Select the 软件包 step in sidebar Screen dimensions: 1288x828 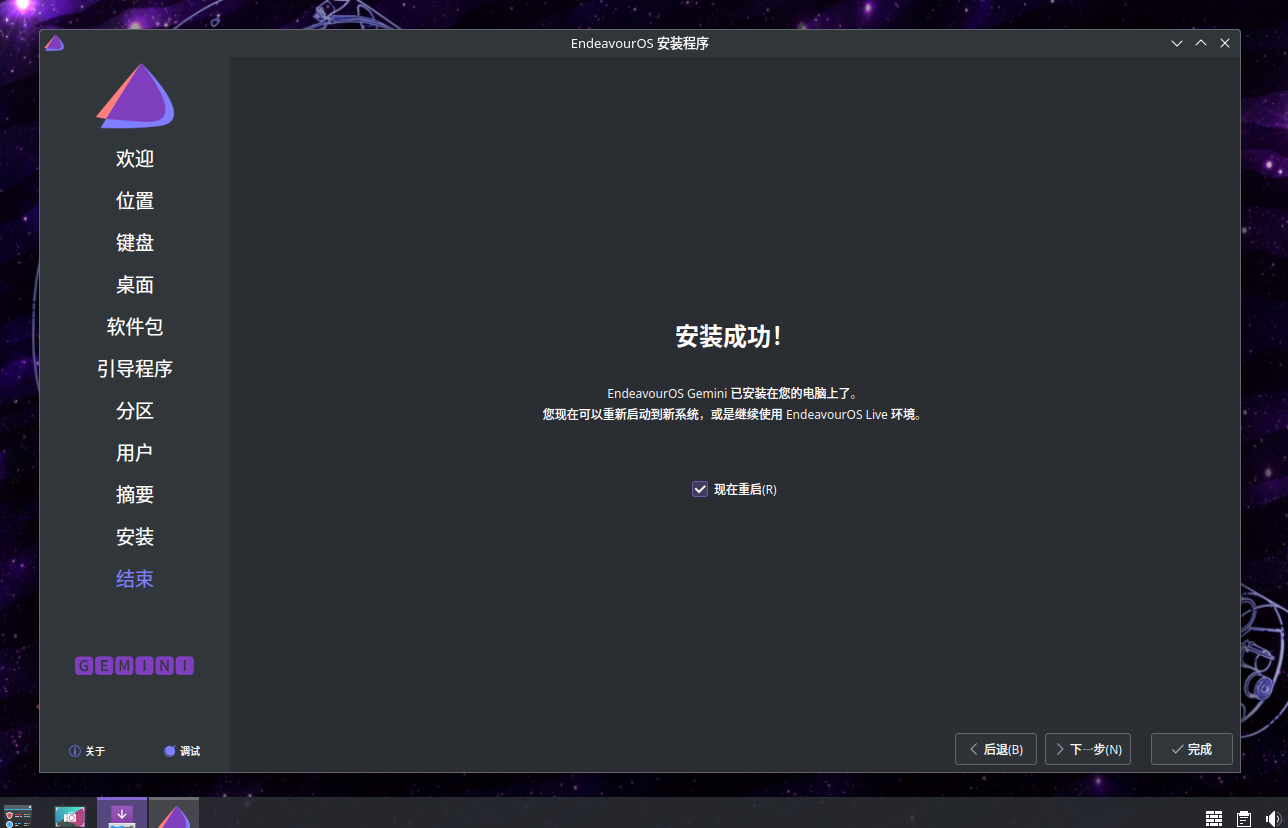point(135,327)
